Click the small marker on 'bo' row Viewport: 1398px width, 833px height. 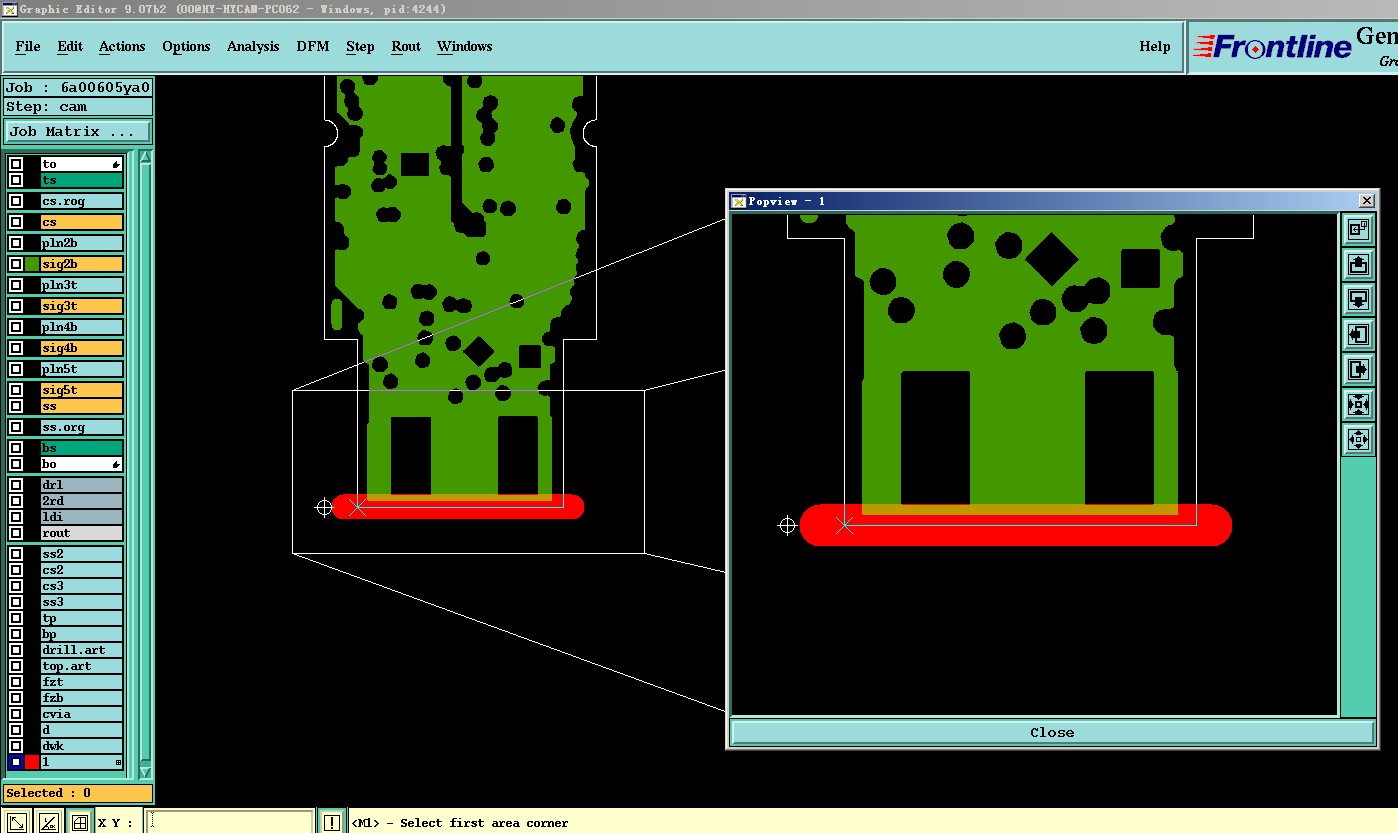116,464
